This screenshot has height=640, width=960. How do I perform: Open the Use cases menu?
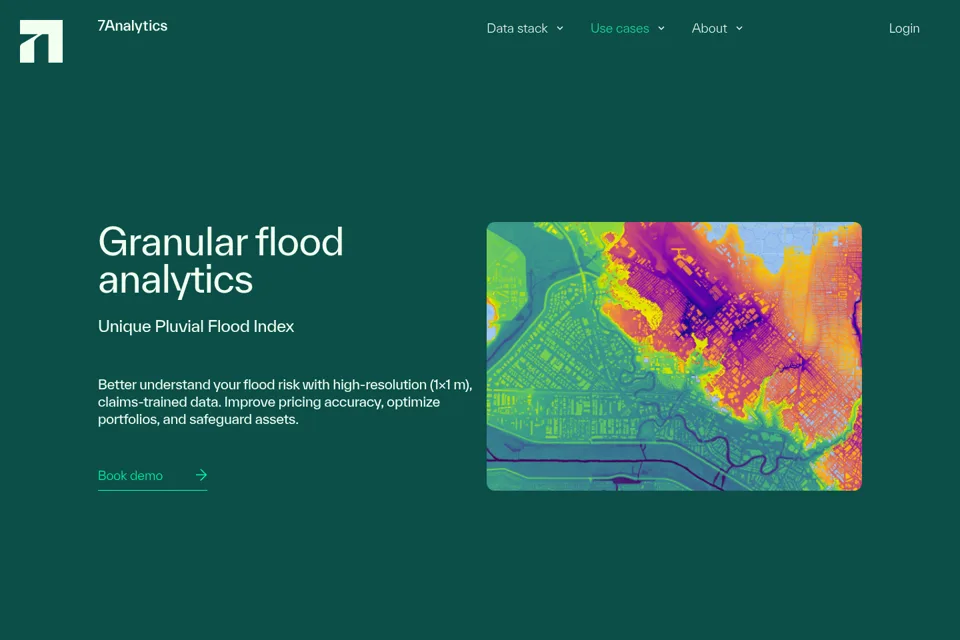point(620,28)
